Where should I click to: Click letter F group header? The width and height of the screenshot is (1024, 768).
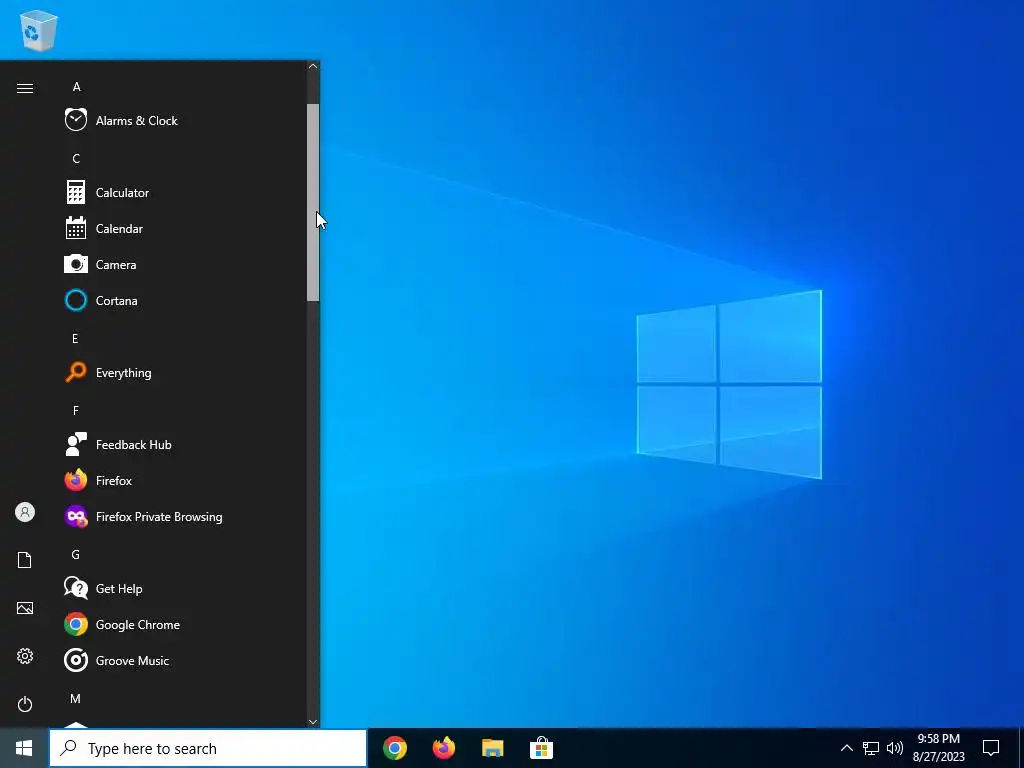point(76,411)
